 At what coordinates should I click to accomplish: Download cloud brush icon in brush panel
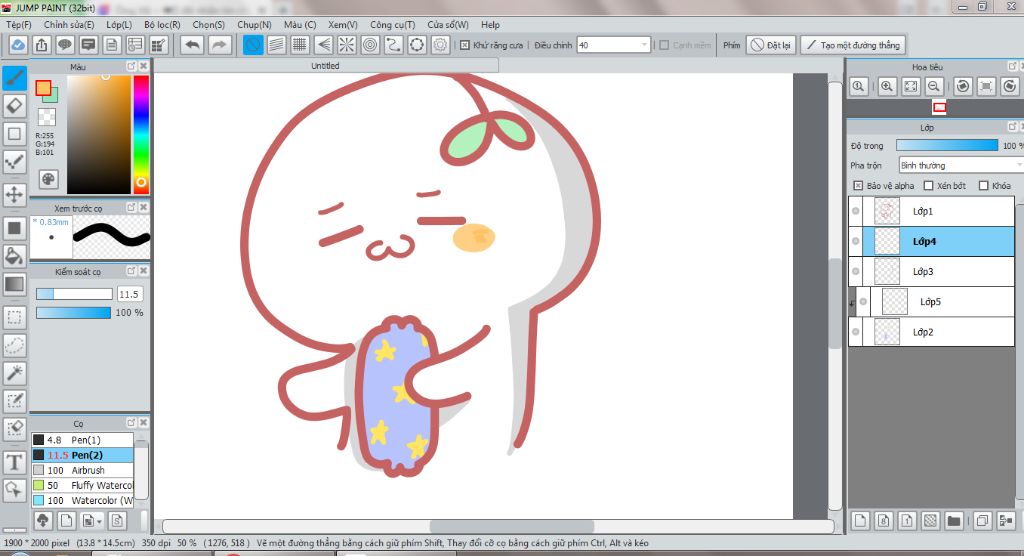pyautogui.click(x=42, y=521)
